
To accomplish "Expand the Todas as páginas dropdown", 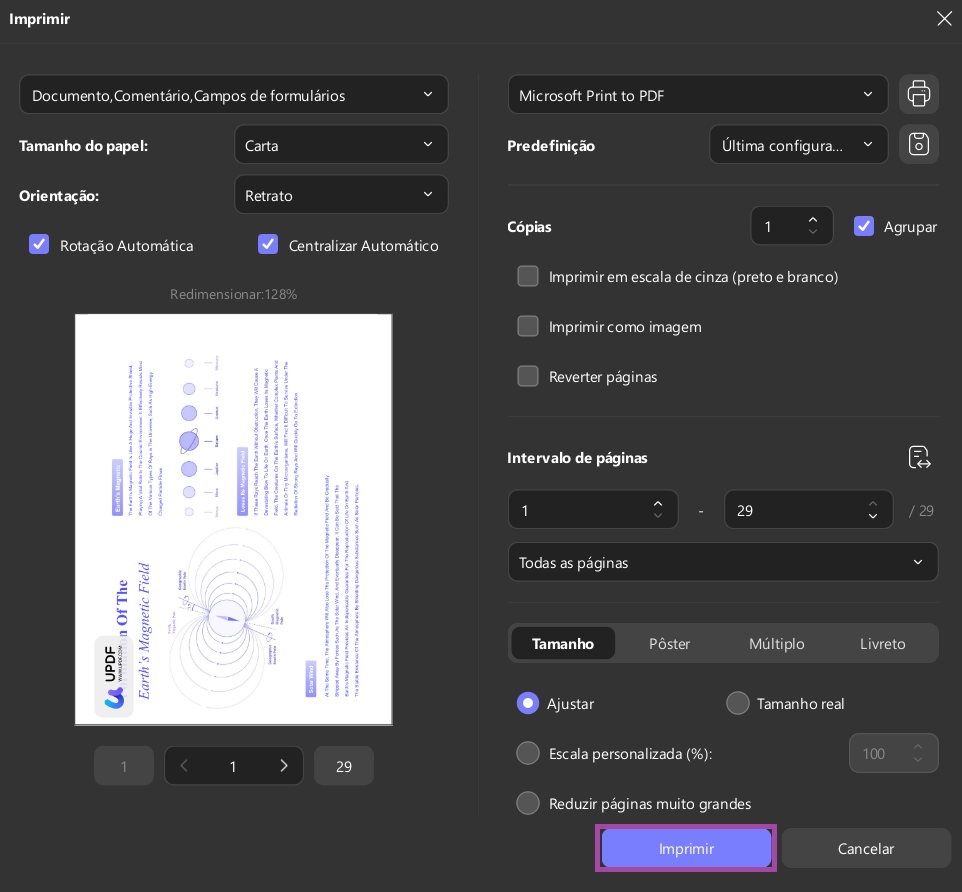I will (723, 562).
